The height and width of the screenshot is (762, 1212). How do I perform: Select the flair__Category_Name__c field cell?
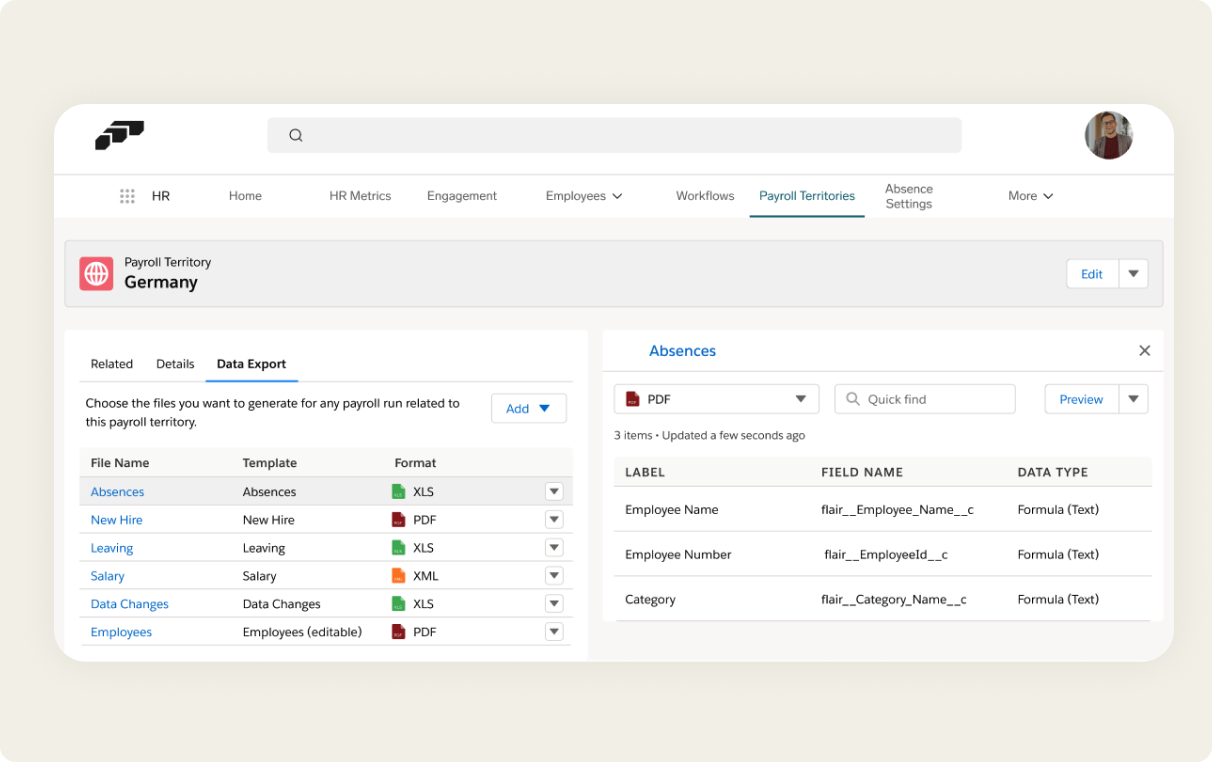894,600
